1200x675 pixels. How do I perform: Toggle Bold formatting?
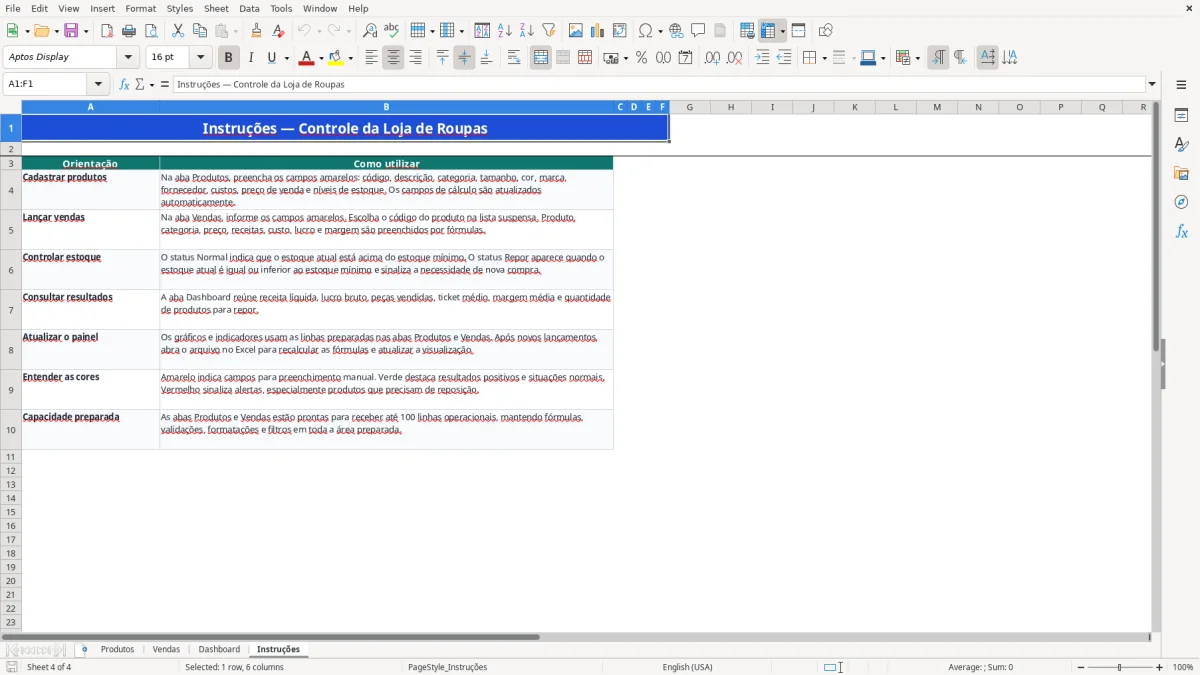[229, 58]
